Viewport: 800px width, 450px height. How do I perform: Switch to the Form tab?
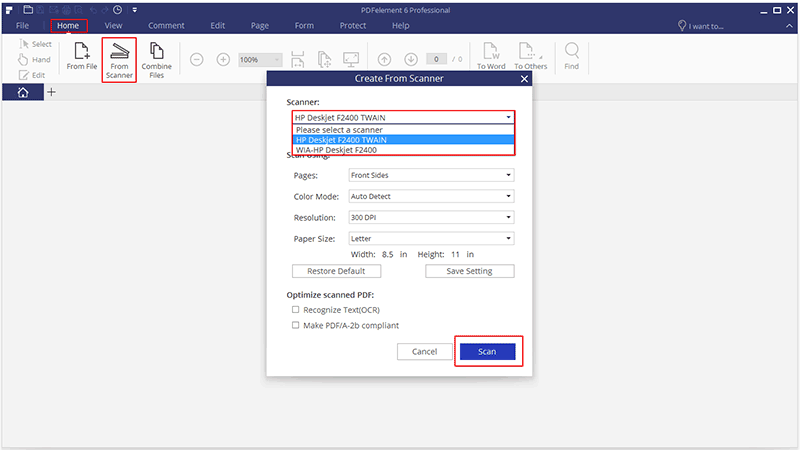[304, 26]
